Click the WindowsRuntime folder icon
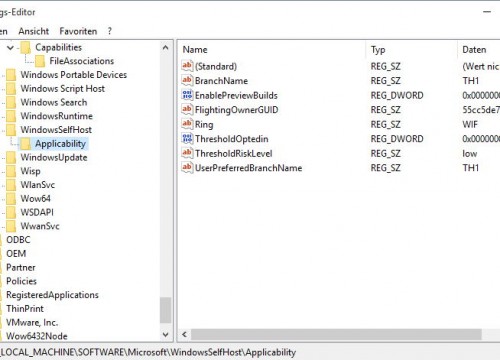The height and width of the screenshot is (360, 500). pos(11,116)
